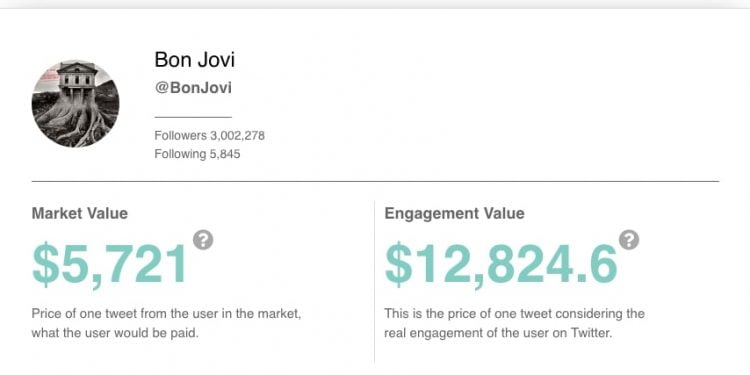Click the Following 5,845 count
The width and height of the screenshot is (750, 375).
197,154
